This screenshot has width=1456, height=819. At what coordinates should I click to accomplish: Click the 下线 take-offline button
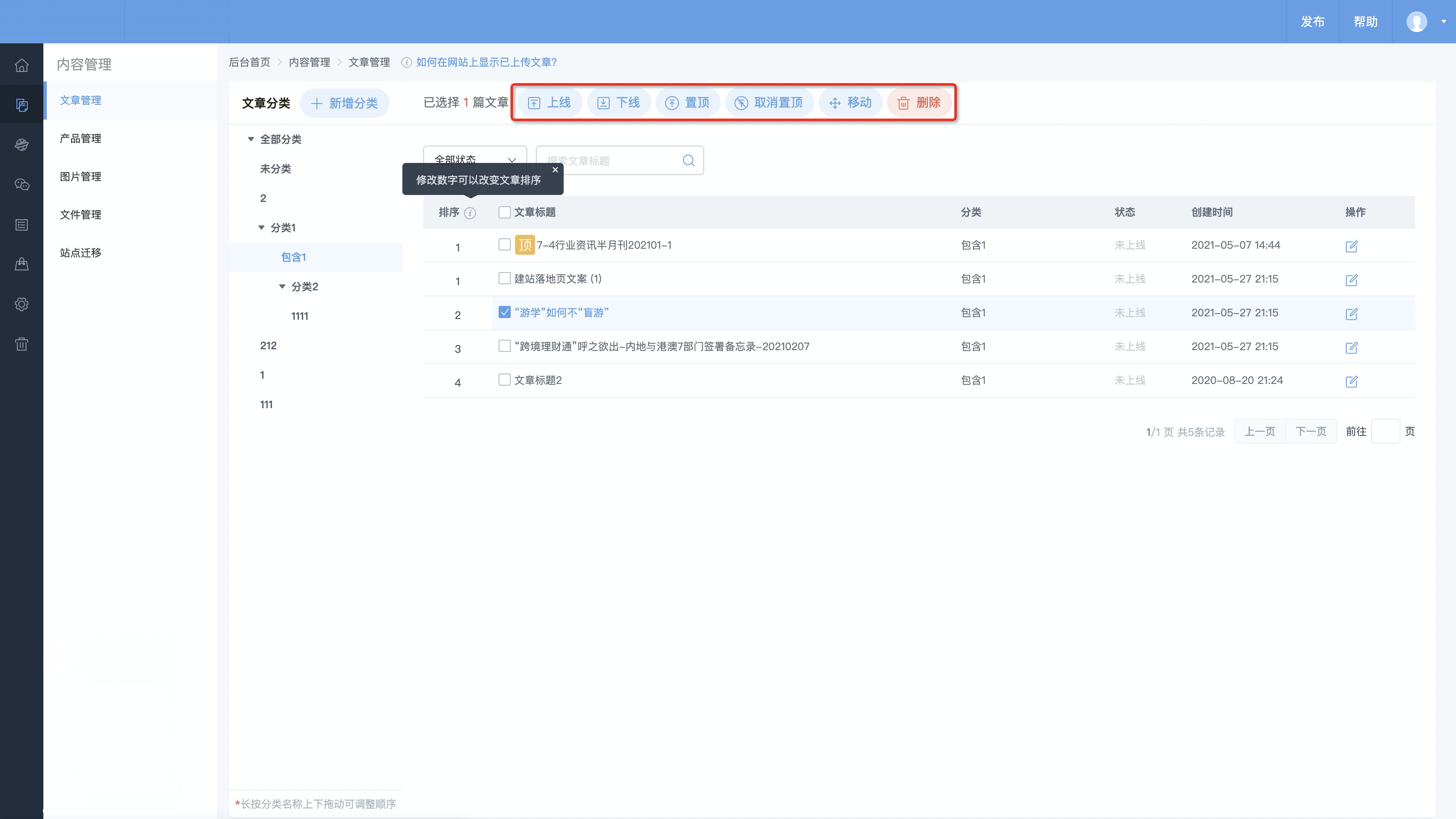(619, 103)
